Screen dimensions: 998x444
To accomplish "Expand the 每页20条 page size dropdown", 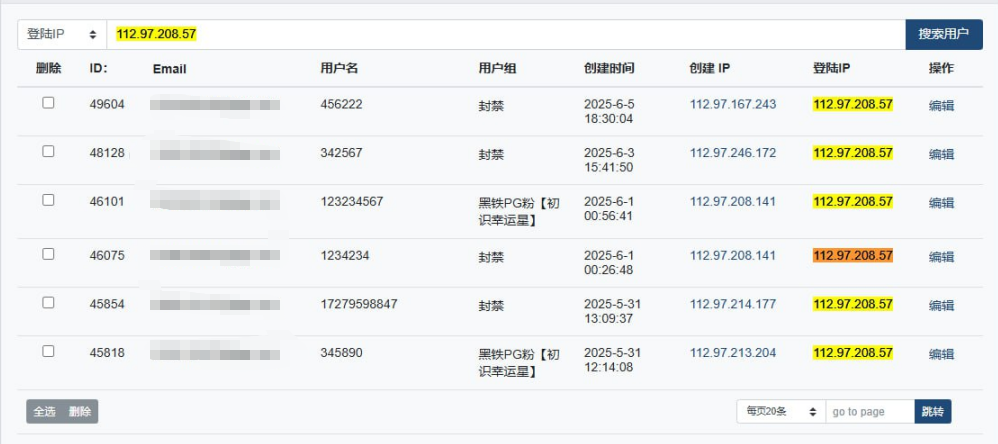I will pos(780,412).
